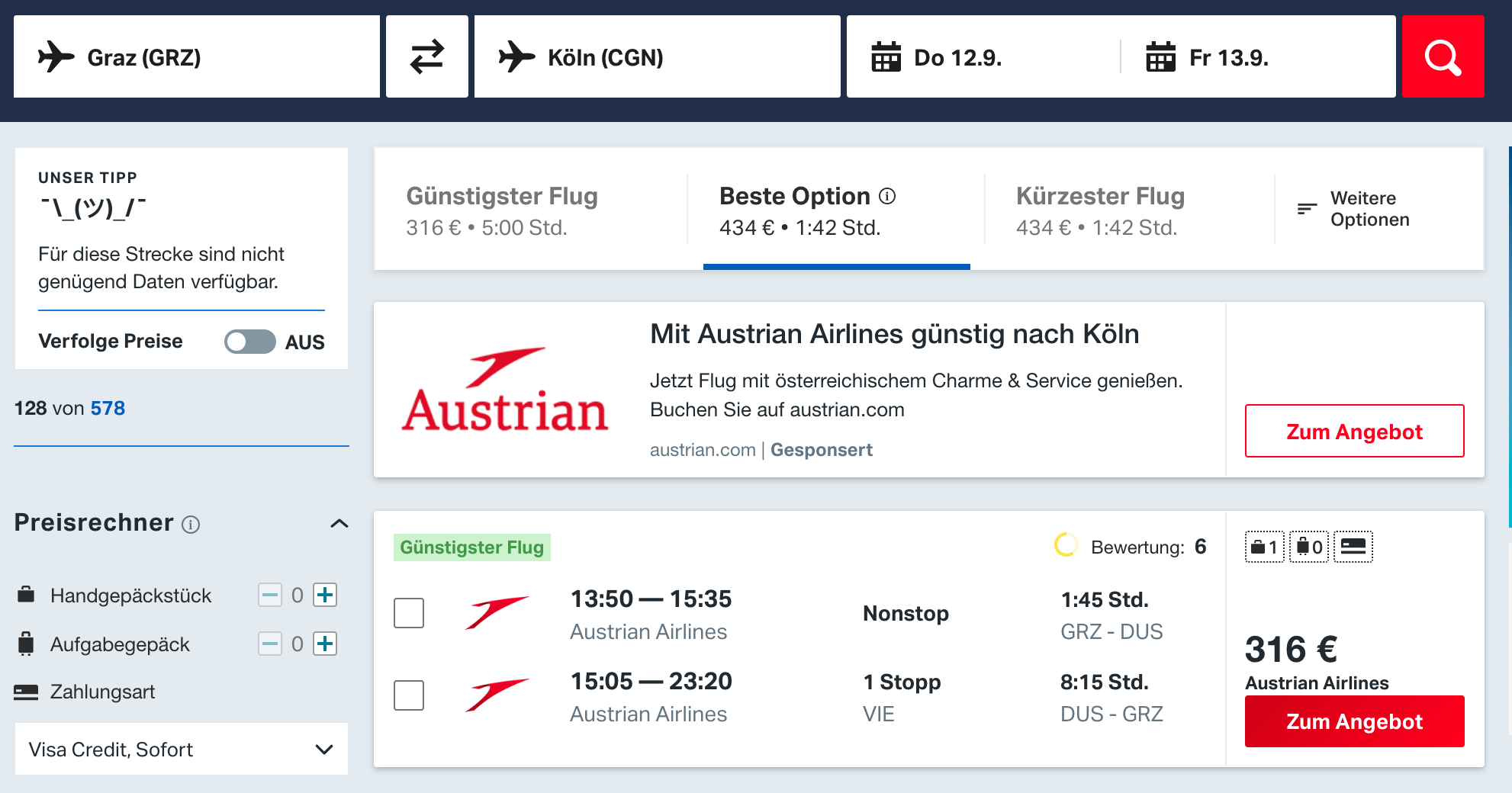Open return date calendar Fr 13.9.

(x=1259, y=56)
